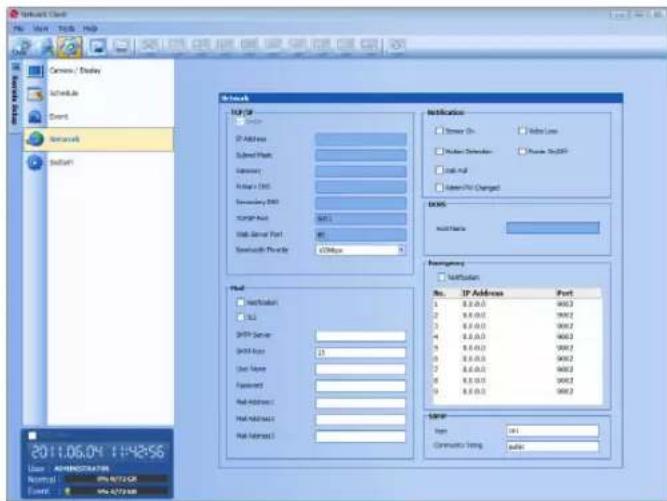
Task: Select emergency table row number 9
Action: (517, 391)
